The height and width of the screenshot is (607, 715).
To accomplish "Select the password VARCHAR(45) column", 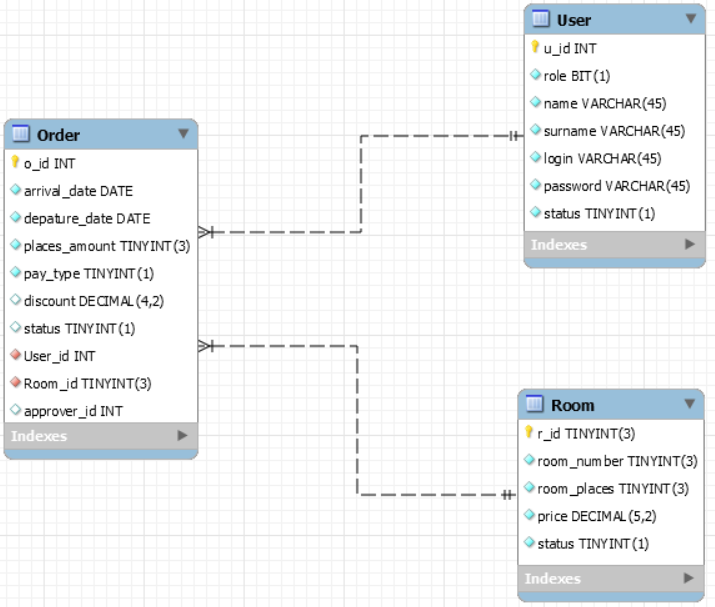I will tap(616, 186).
